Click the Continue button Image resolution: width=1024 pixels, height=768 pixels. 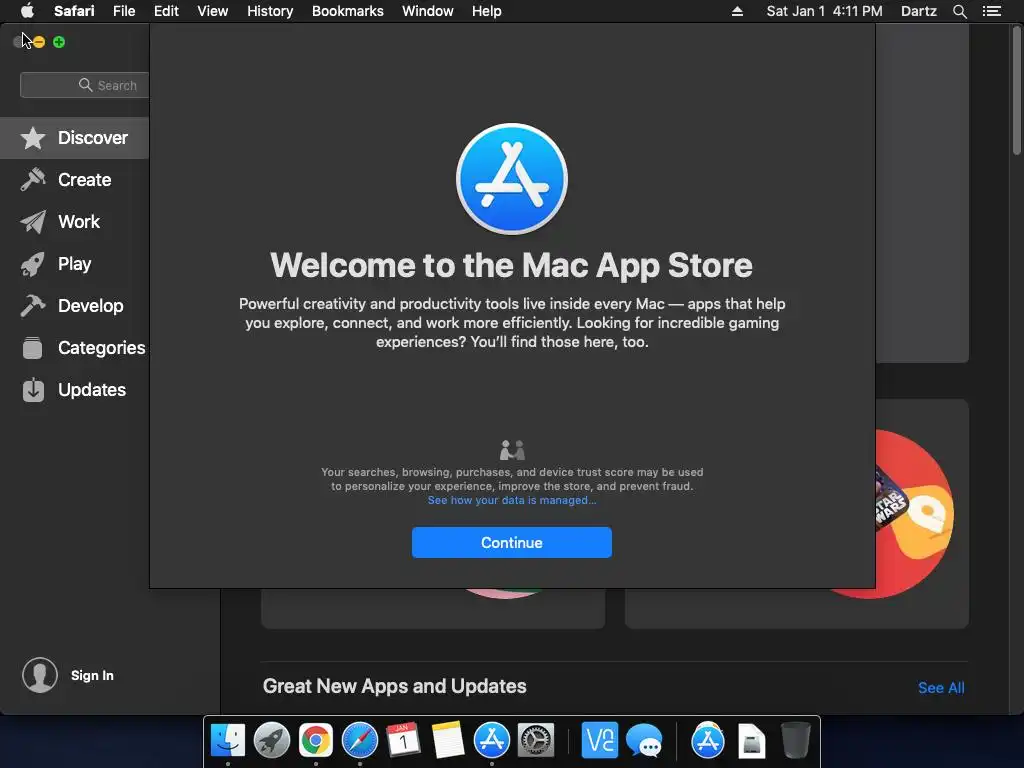511,543
